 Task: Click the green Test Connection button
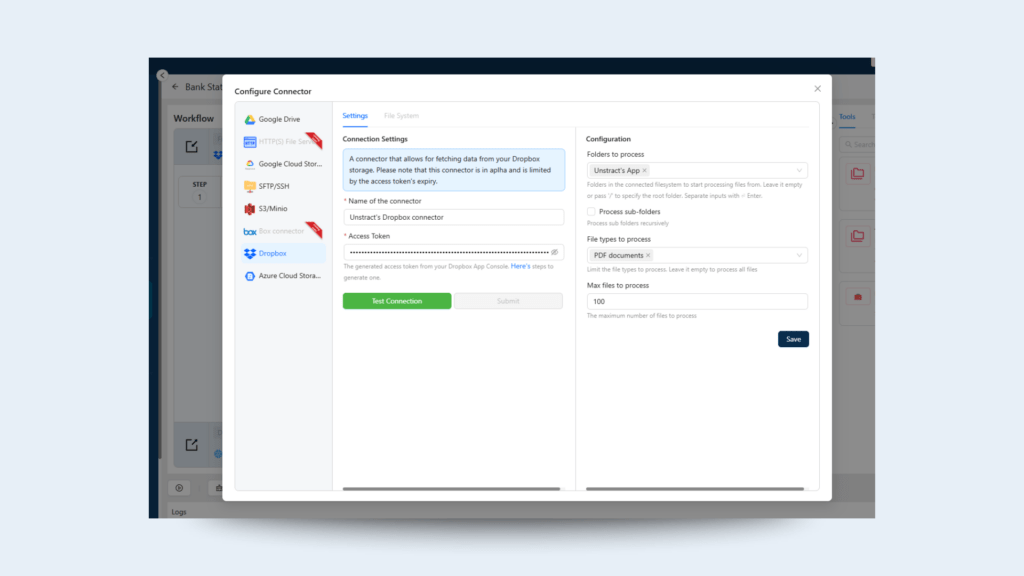[x=397, y=301]
